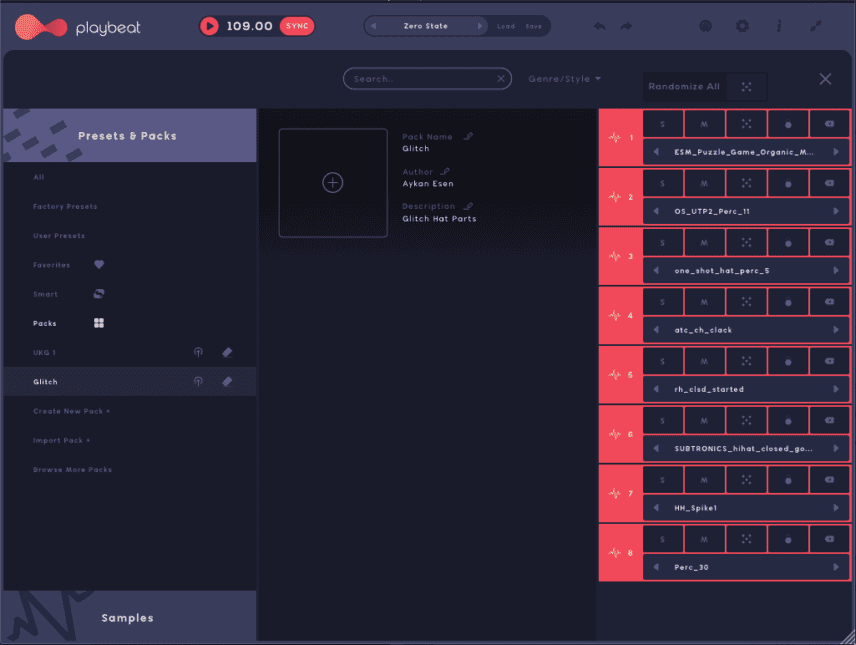Lock the HH_Spike1 track sample
This screenshot has height=645, width=856.
788,480
